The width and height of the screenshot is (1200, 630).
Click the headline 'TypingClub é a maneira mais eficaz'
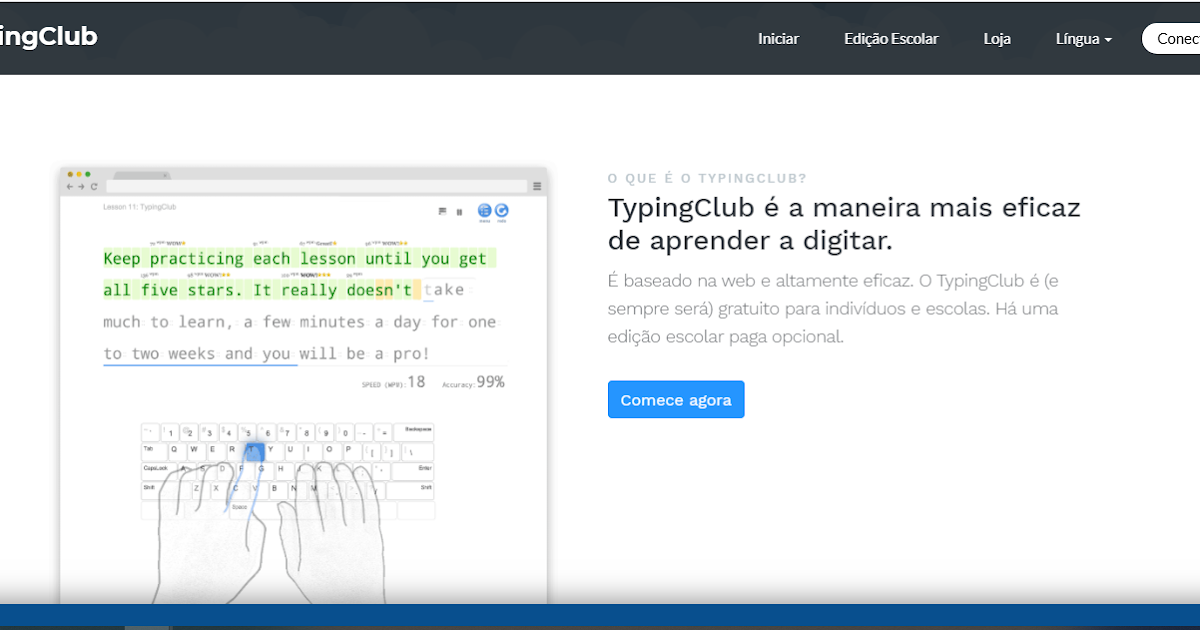point(844,208)
